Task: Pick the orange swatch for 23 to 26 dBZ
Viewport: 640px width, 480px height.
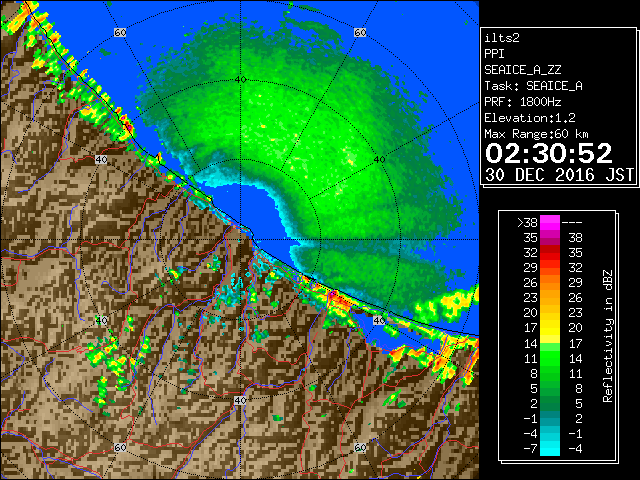Action: coord(550,298)
